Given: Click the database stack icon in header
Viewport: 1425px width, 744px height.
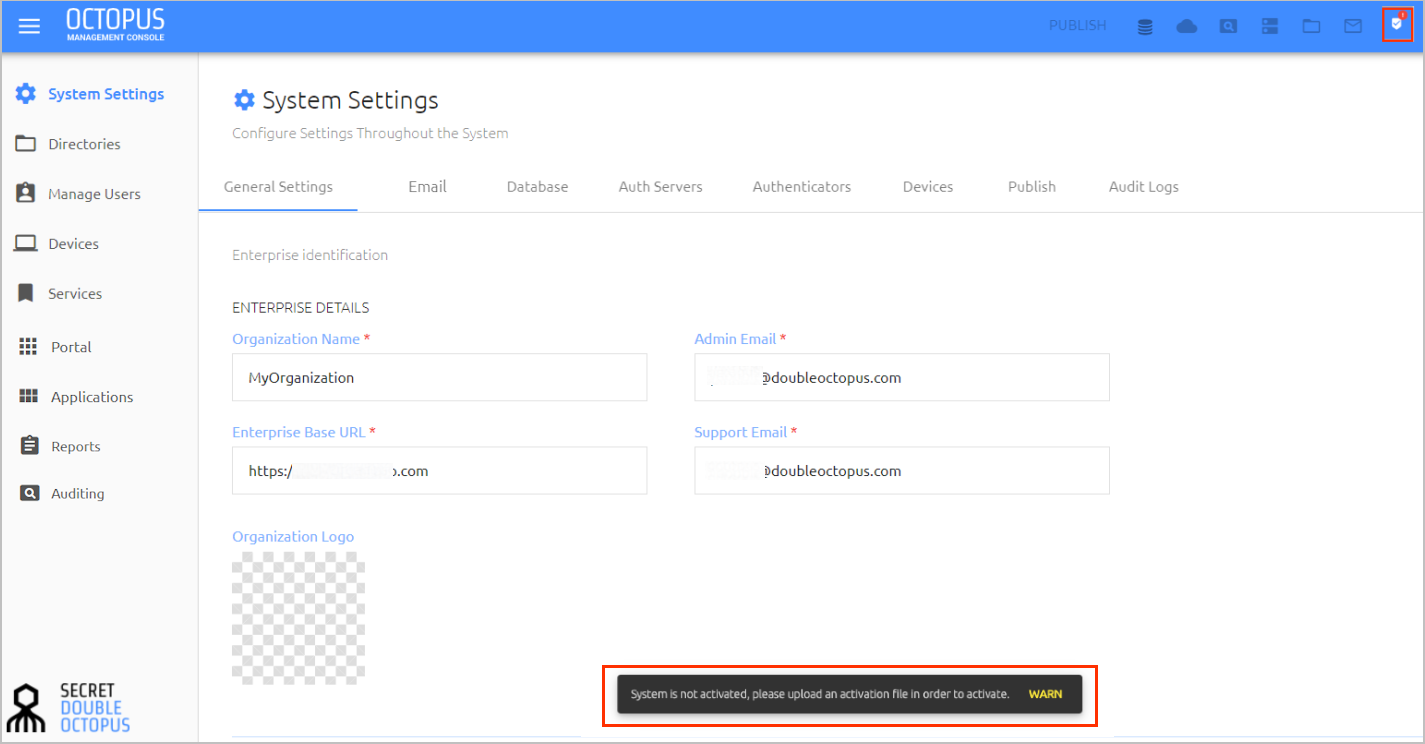Looking at the screenshot, I should [1145, 27].
